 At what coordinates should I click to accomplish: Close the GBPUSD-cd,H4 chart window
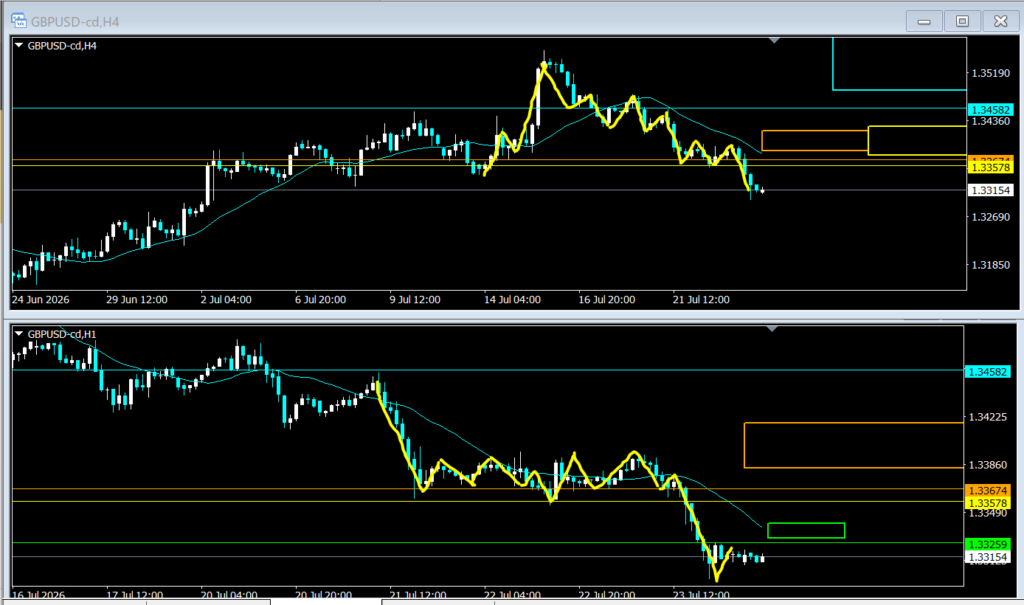[1000, 22]
